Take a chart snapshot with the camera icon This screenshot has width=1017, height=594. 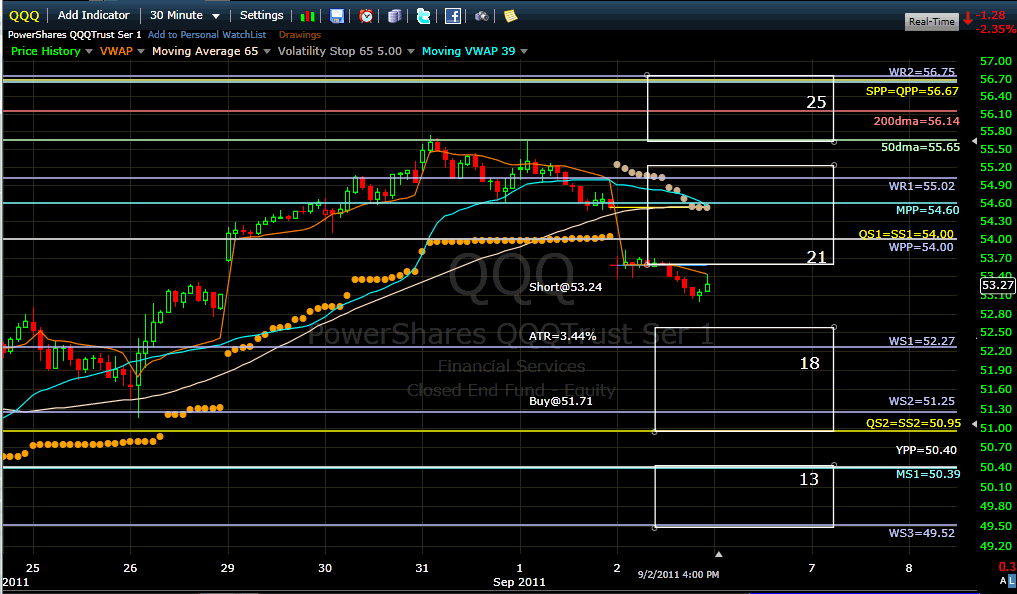[481, 16]
